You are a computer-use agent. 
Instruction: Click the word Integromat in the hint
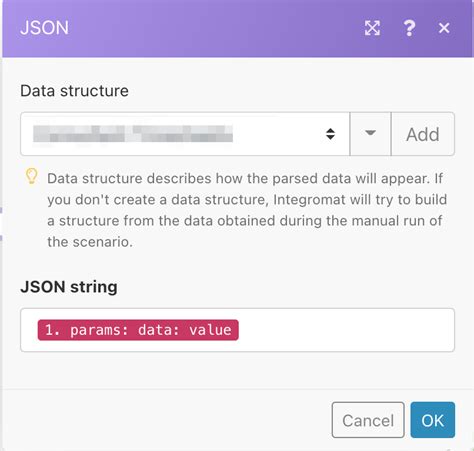pos(309,200)
